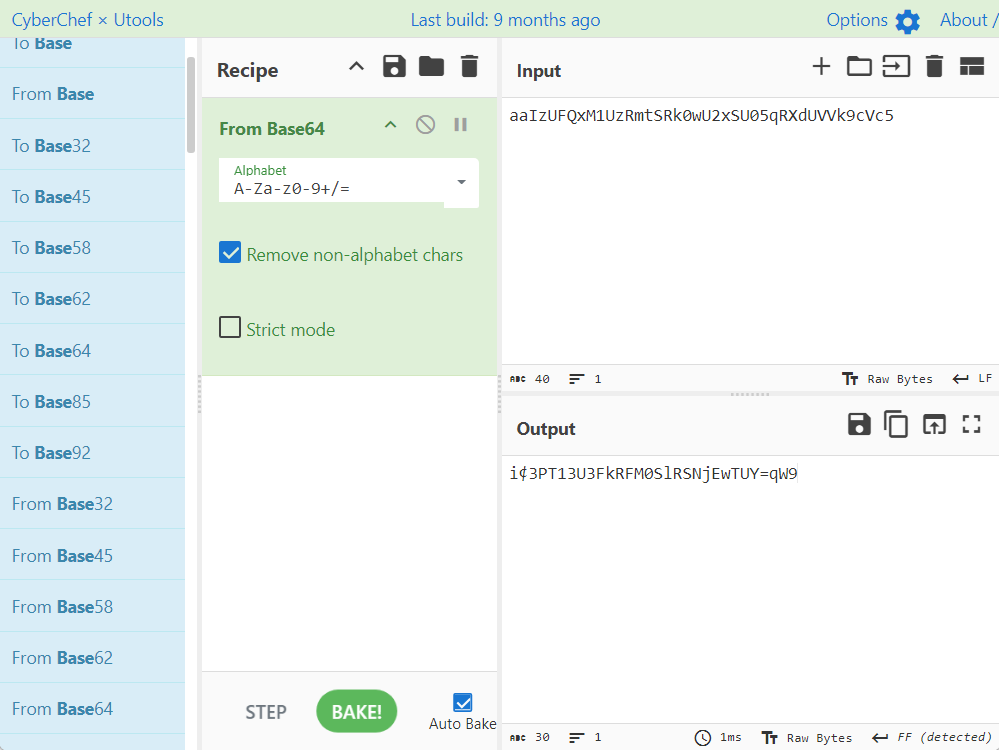Screen dimensions: 999x750
Task: Select To Base45 operation
Action: pos(92,196)
